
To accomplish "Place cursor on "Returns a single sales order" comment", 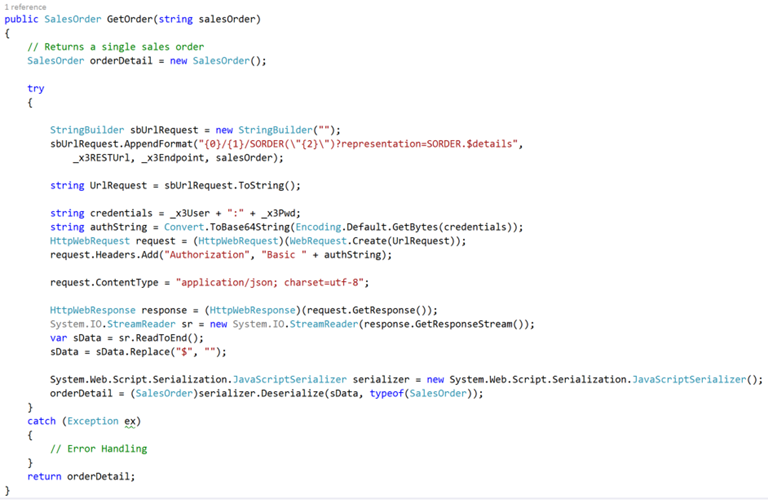I will tap(123, 47).
